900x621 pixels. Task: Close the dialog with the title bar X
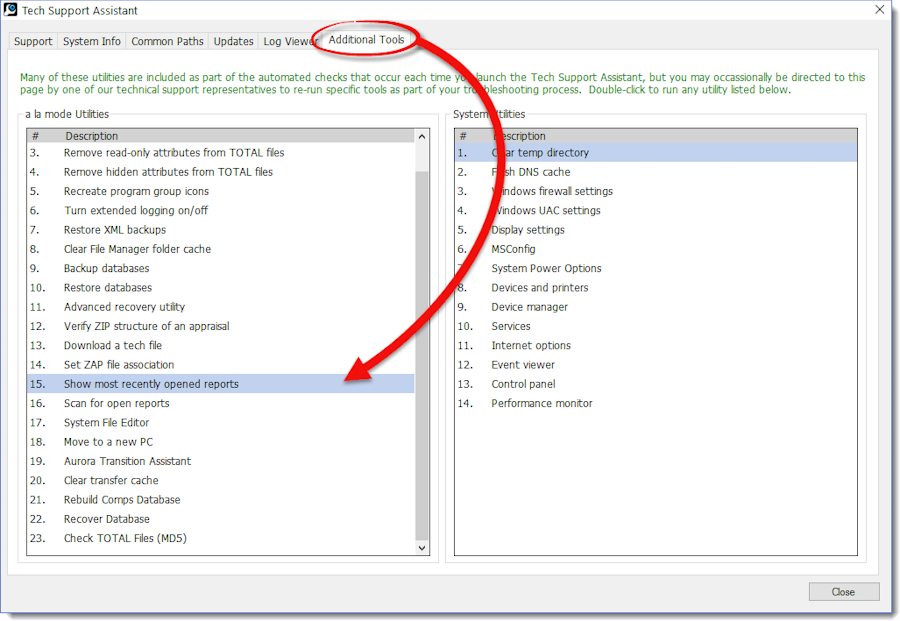879,10
